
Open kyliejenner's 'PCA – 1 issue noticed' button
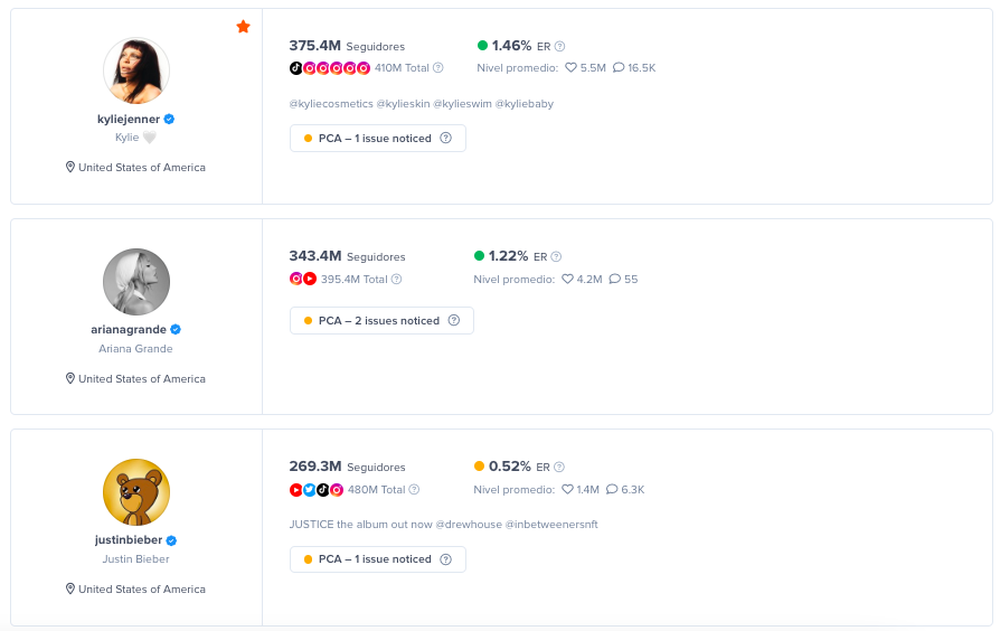tap(378, 138)
